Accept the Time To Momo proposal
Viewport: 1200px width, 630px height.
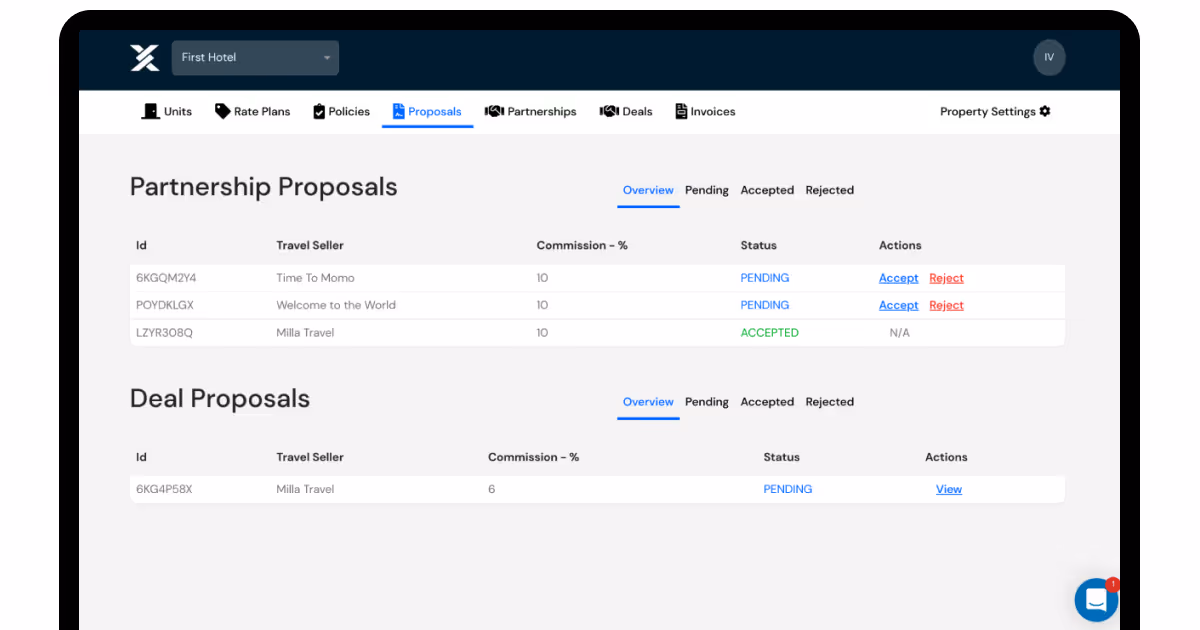click(x=898, y=278)
